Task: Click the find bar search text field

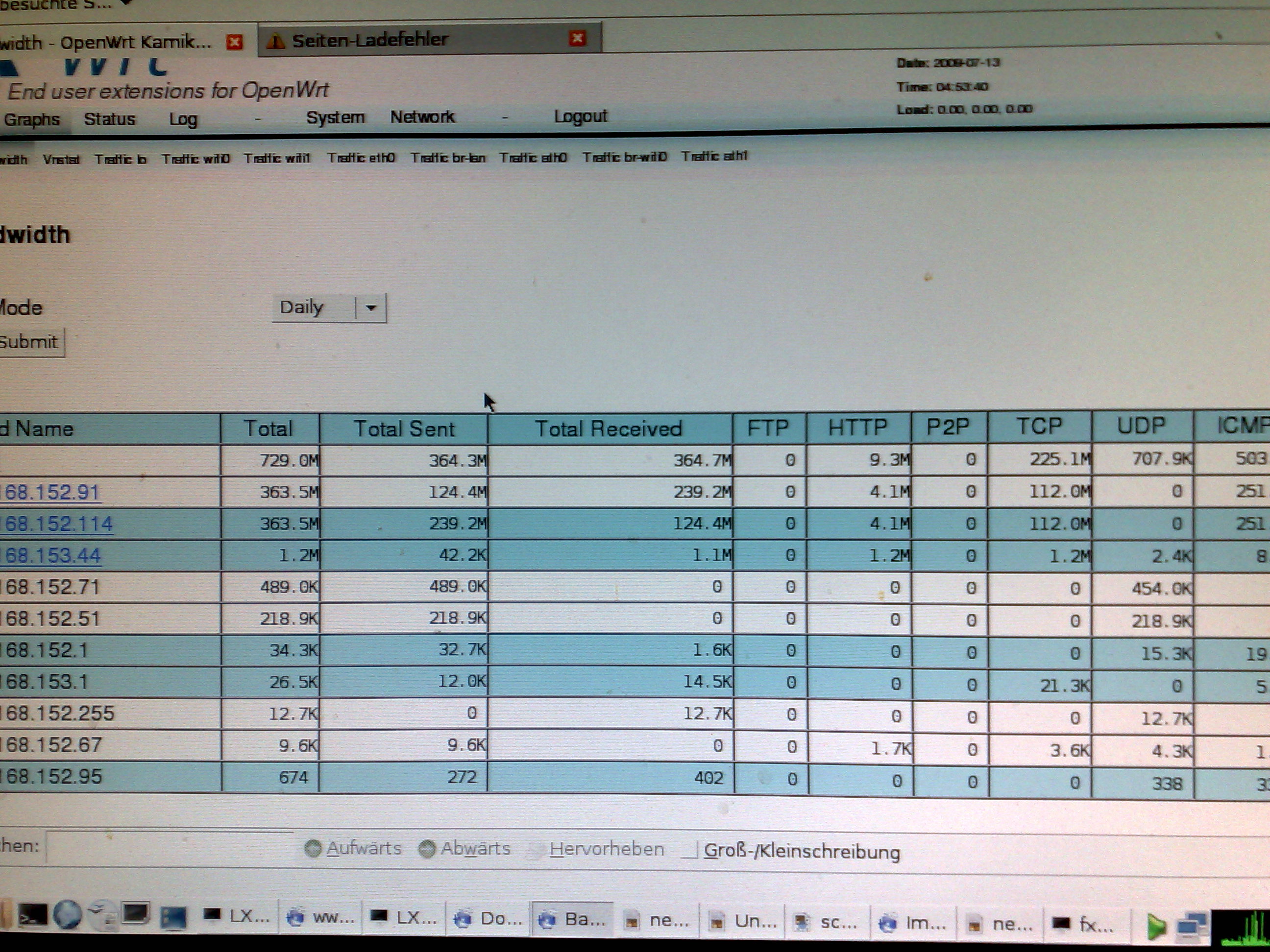Action: tap(170, 847)
